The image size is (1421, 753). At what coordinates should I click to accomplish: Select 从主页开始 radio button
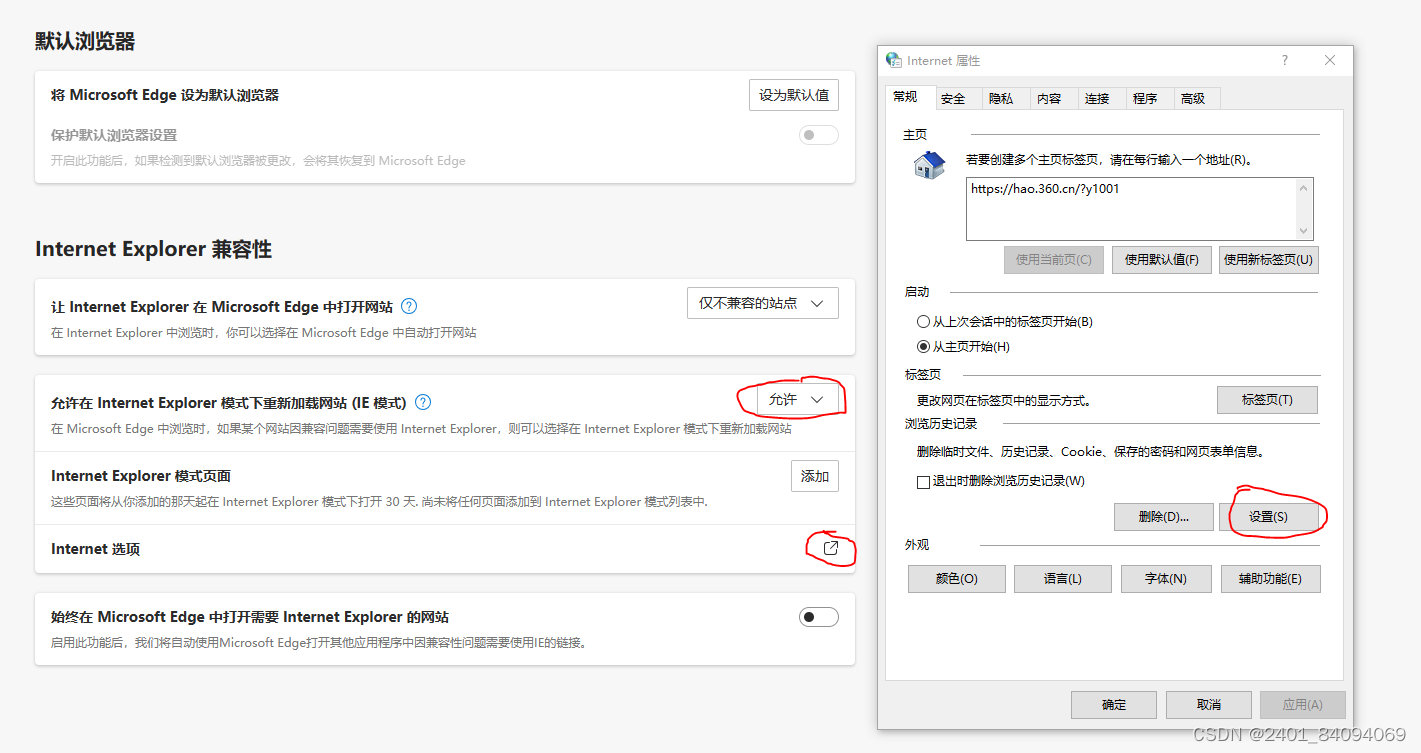923,347
